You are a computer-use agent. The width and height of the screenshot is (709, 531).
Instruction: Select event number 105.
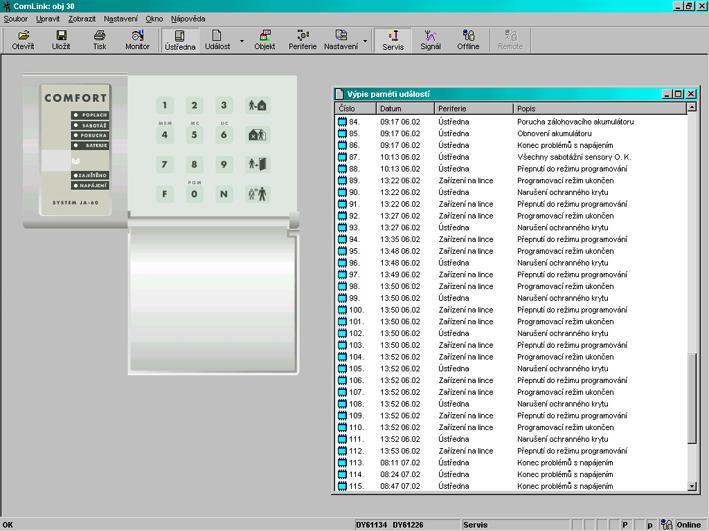tap(356, 369)
